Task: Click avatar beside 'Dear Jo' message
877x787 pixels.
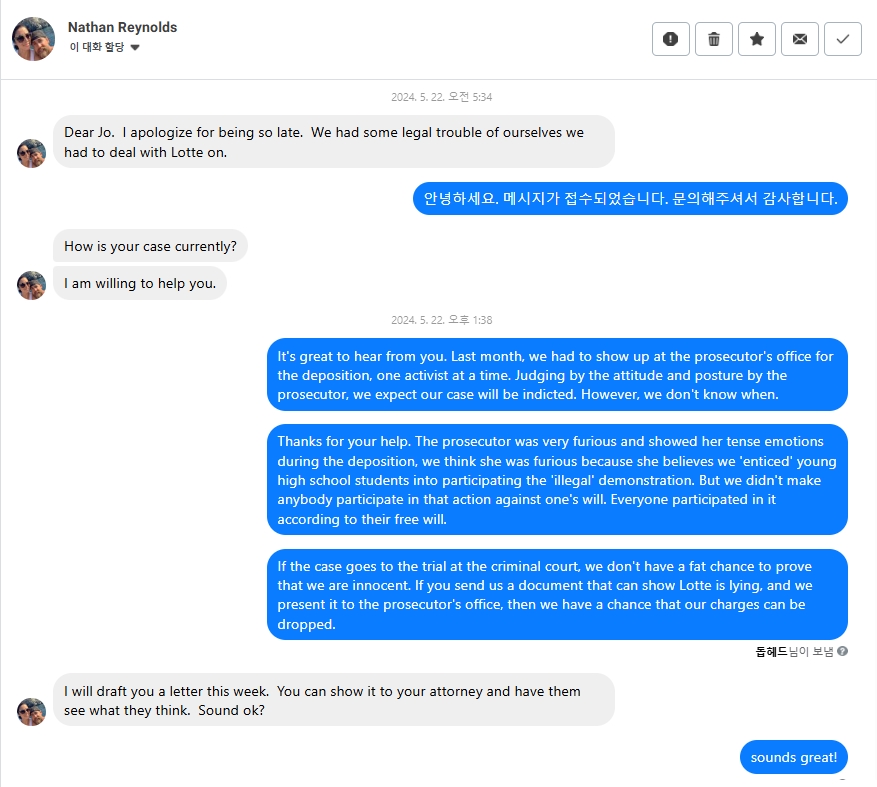Action: pos(31,153)
